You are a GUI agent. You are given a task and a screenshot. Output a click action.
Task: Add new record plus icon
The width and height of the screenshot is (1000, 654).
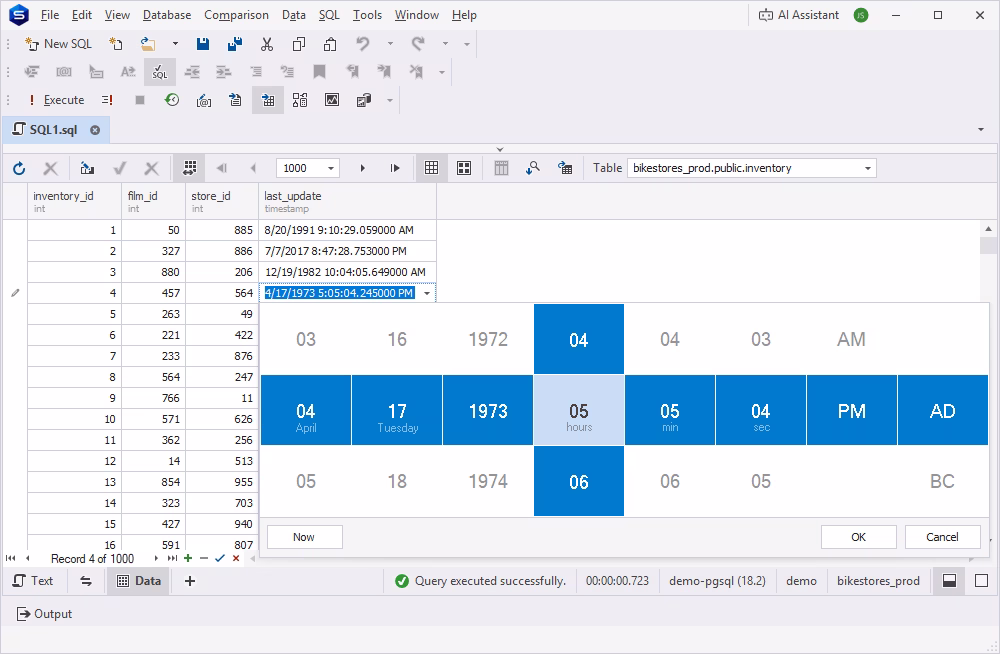tap(188, 558)
